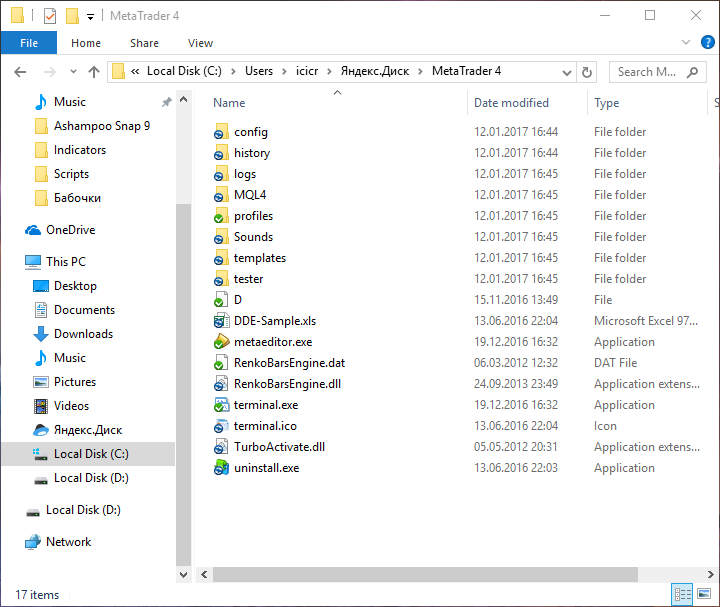Click the templates folder icon

(221, 258)
